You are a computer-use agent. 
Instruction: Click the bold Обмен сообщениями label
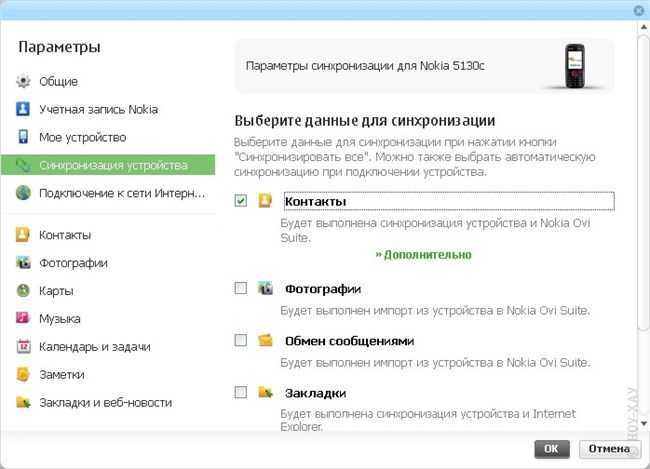click(349, 341)
